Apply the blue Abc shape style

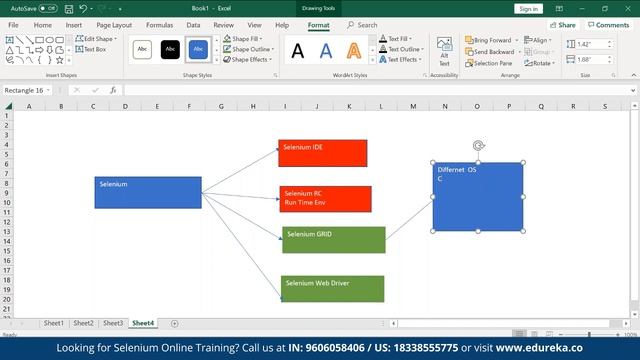pyautogui.click(x=198, y=49)
